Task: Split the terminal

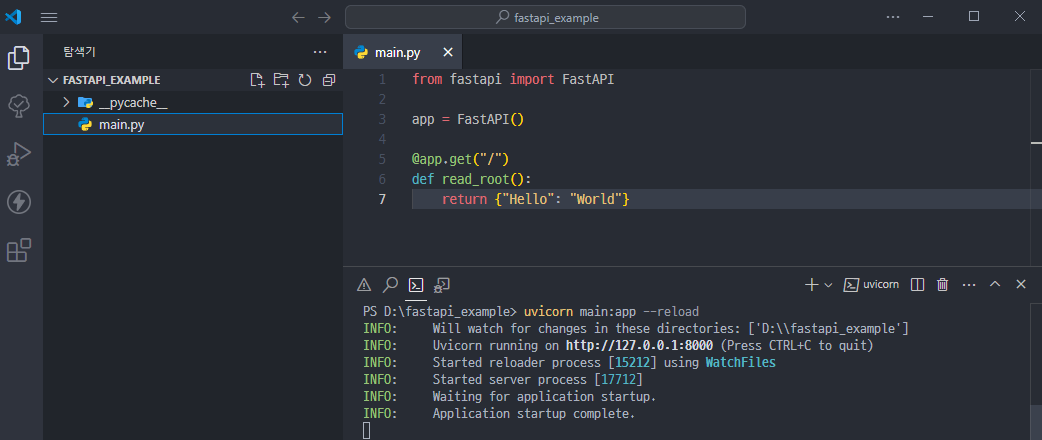Action: click(x=917, y=285)
